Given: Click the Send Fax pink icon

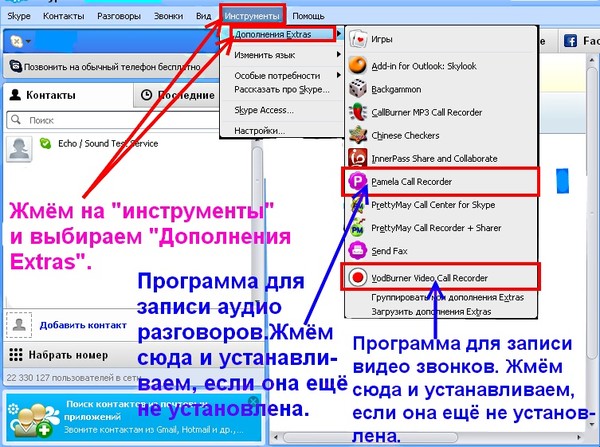Looking at the screenshot, I should tap(358, 250).
